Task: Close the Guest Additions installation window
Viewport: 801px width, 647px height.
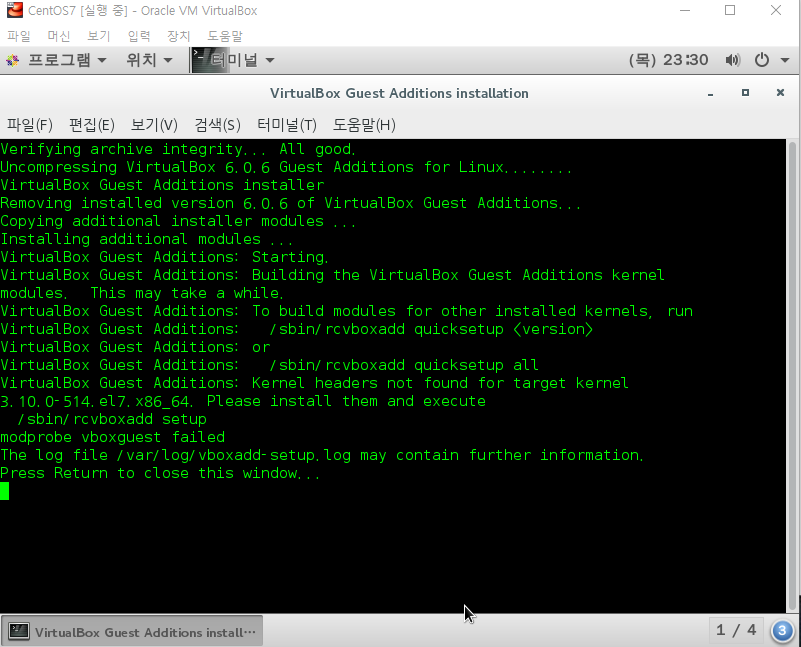Action: pos(780,92)
